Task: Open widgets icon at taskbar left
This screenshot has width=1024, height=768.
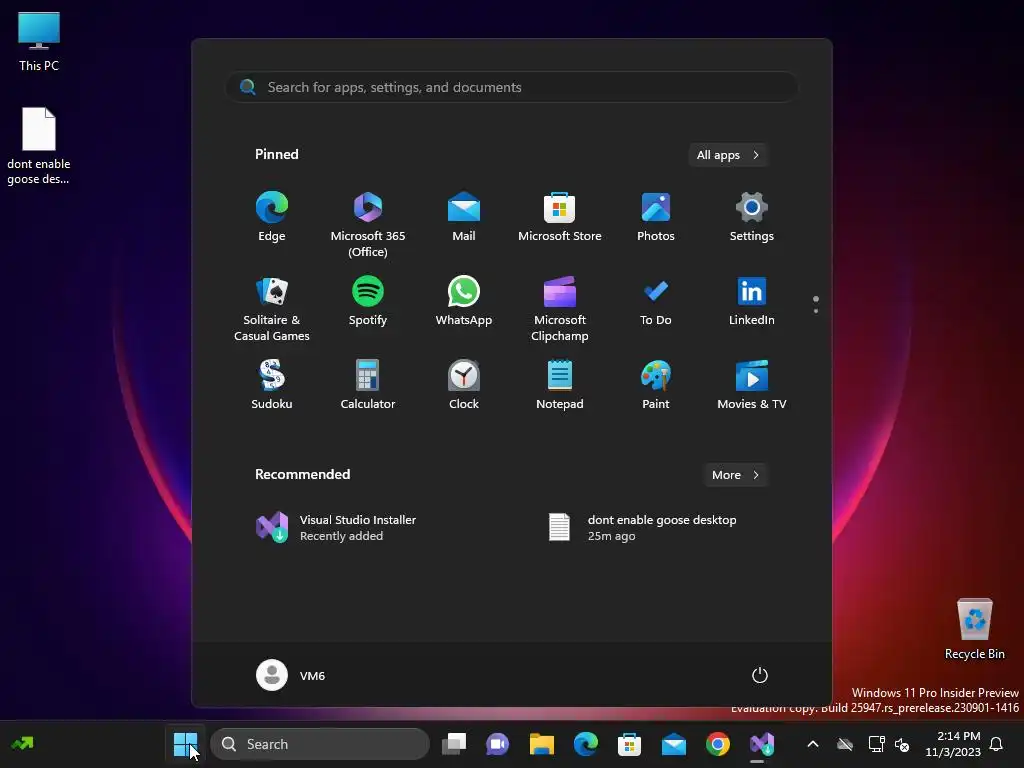Action: [22, 744]
